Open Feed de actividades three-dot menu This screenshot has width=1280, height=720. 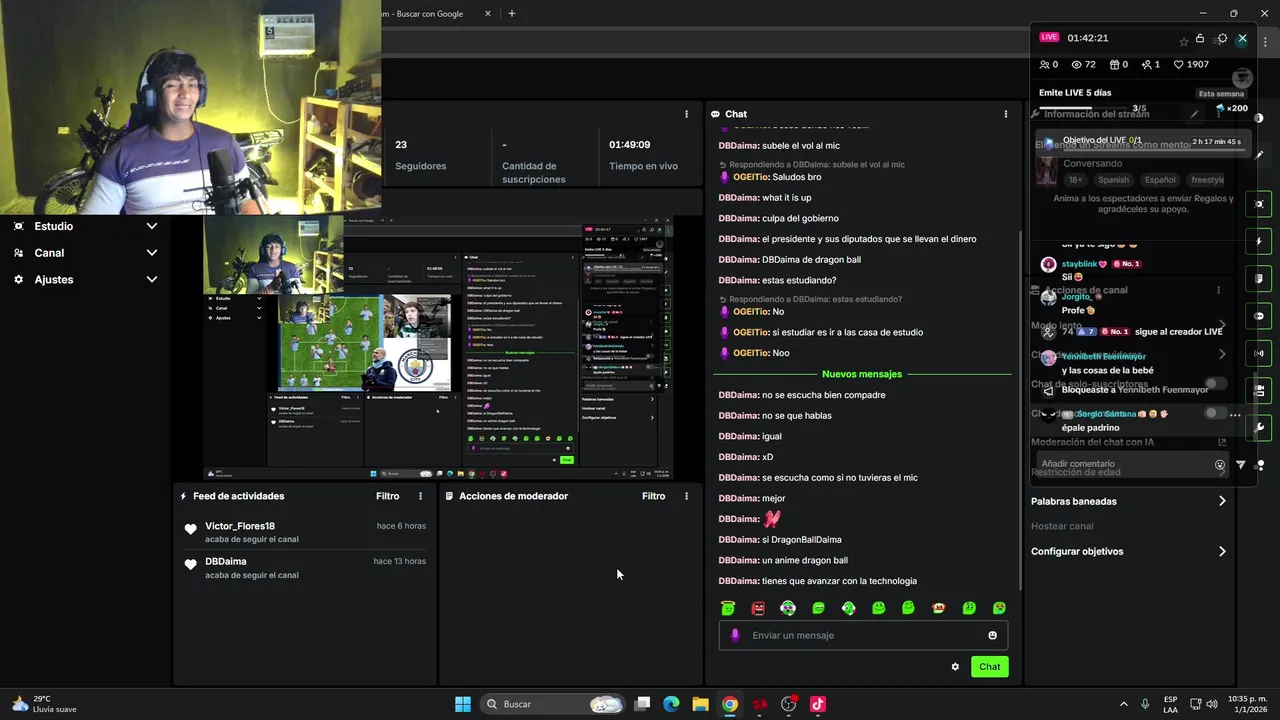(x=420, y=496)
